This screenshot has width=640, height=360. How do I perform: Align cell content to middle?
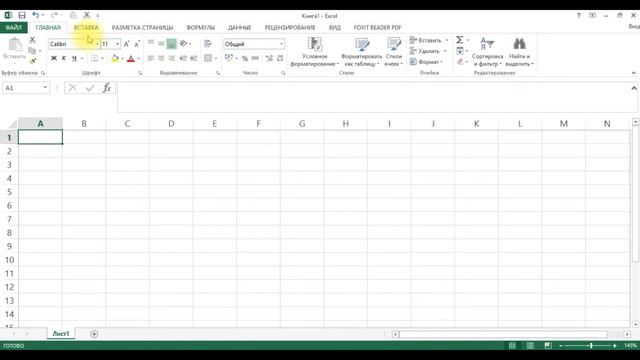[x=161, y=43]
